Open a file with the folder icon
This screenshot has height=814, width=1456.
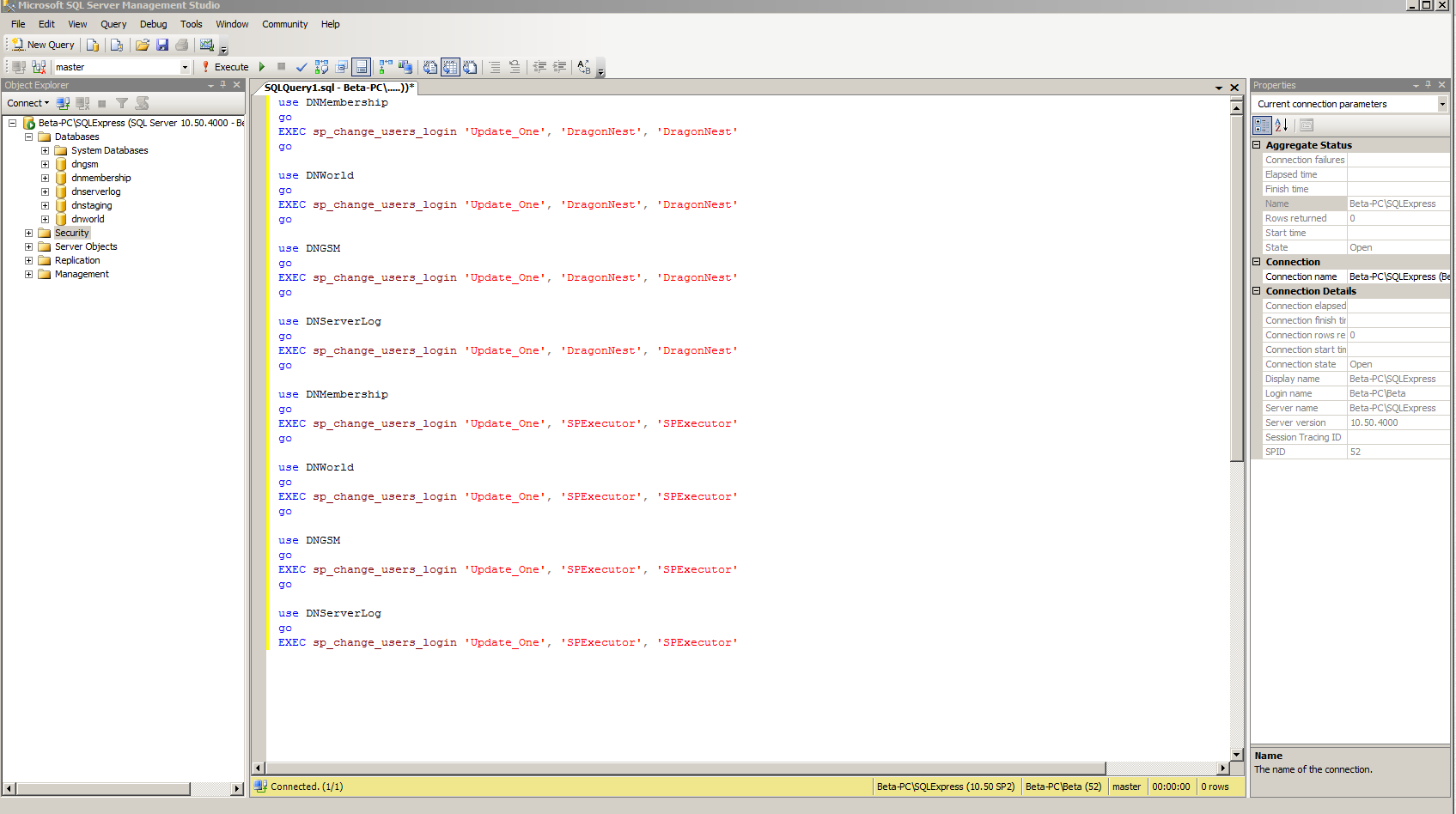pos(143,45)
